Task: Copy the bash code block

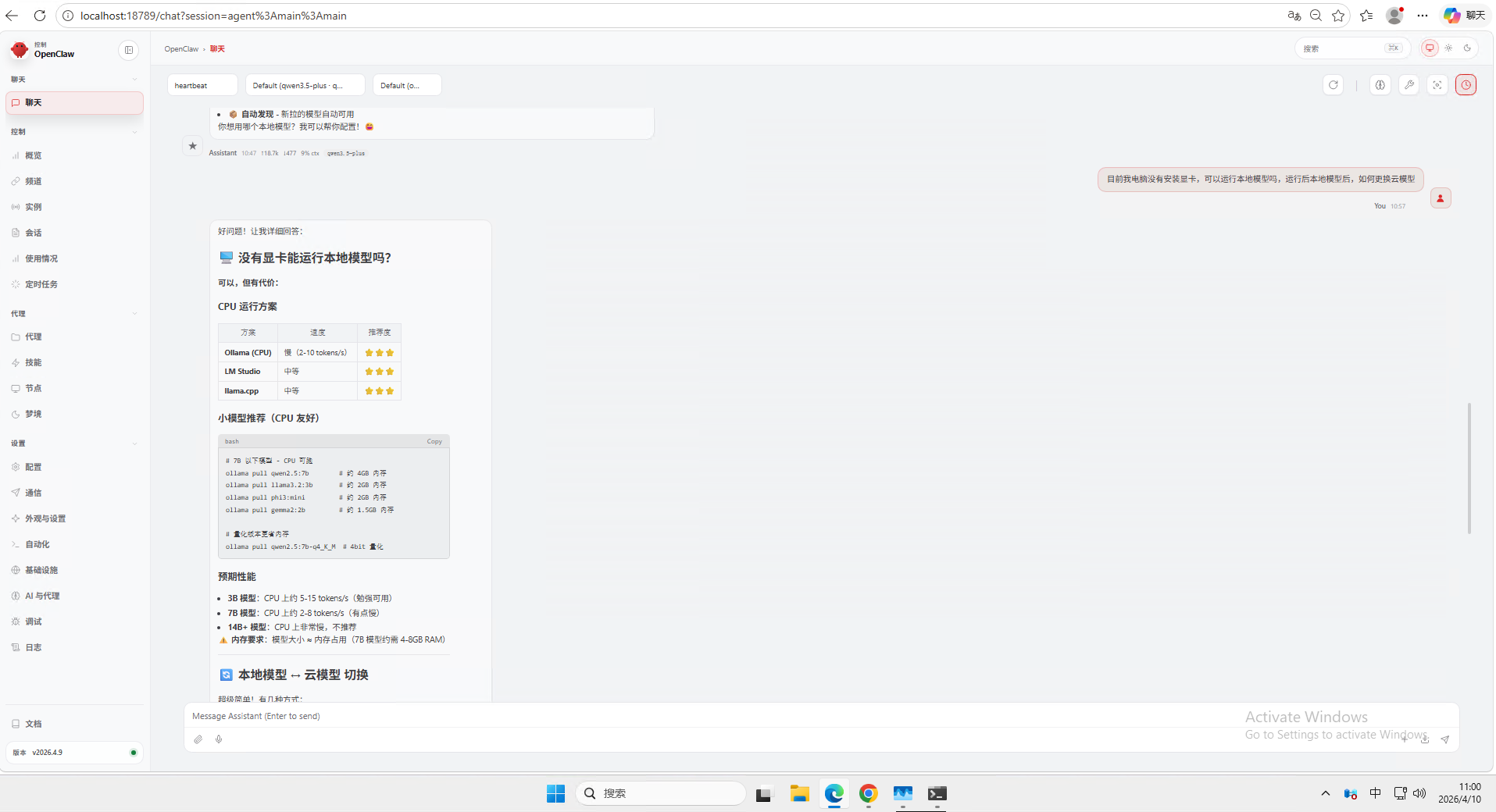Action: 434,442
